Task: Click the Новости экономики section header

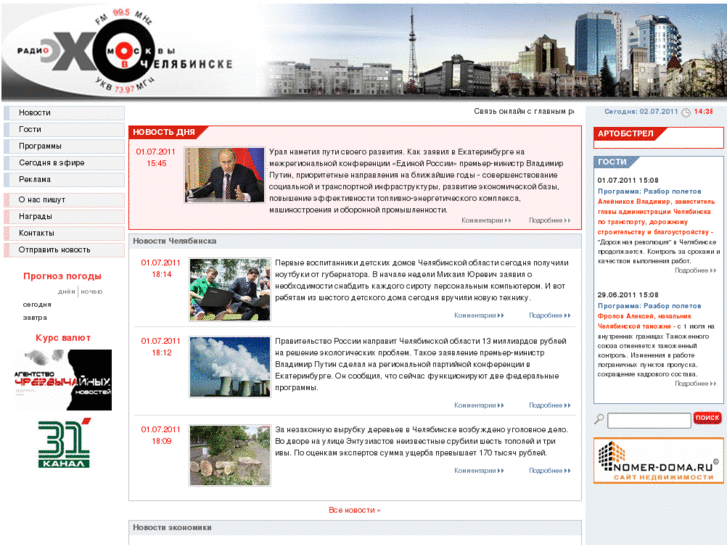Action: [x=172, y=527]
